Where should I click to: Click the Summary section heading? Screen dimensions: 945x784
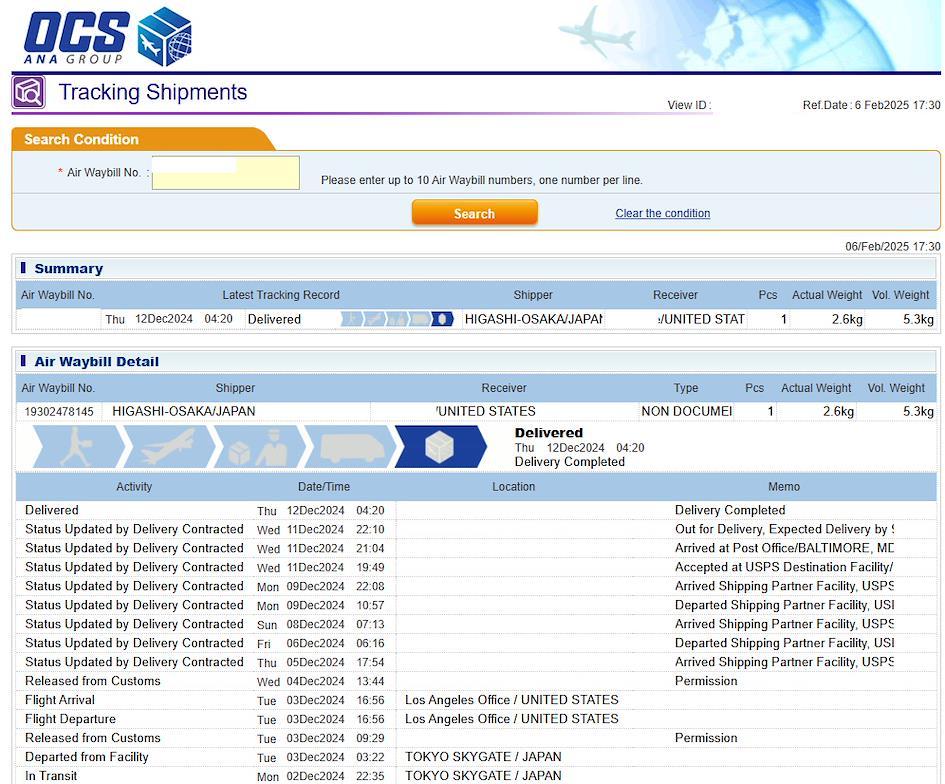coord(68,269)
